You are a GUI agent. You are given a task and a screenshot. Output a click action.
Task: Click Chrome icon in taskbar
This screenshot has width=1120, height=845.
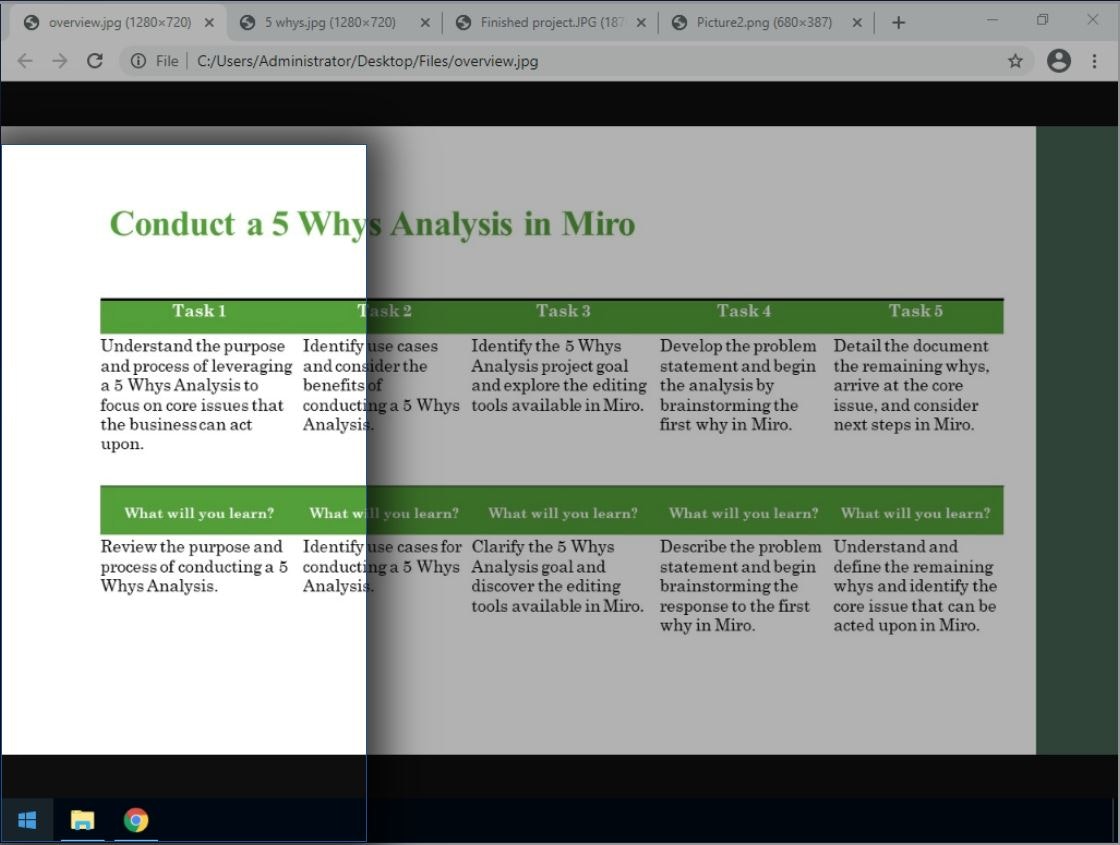coord(136,820)
